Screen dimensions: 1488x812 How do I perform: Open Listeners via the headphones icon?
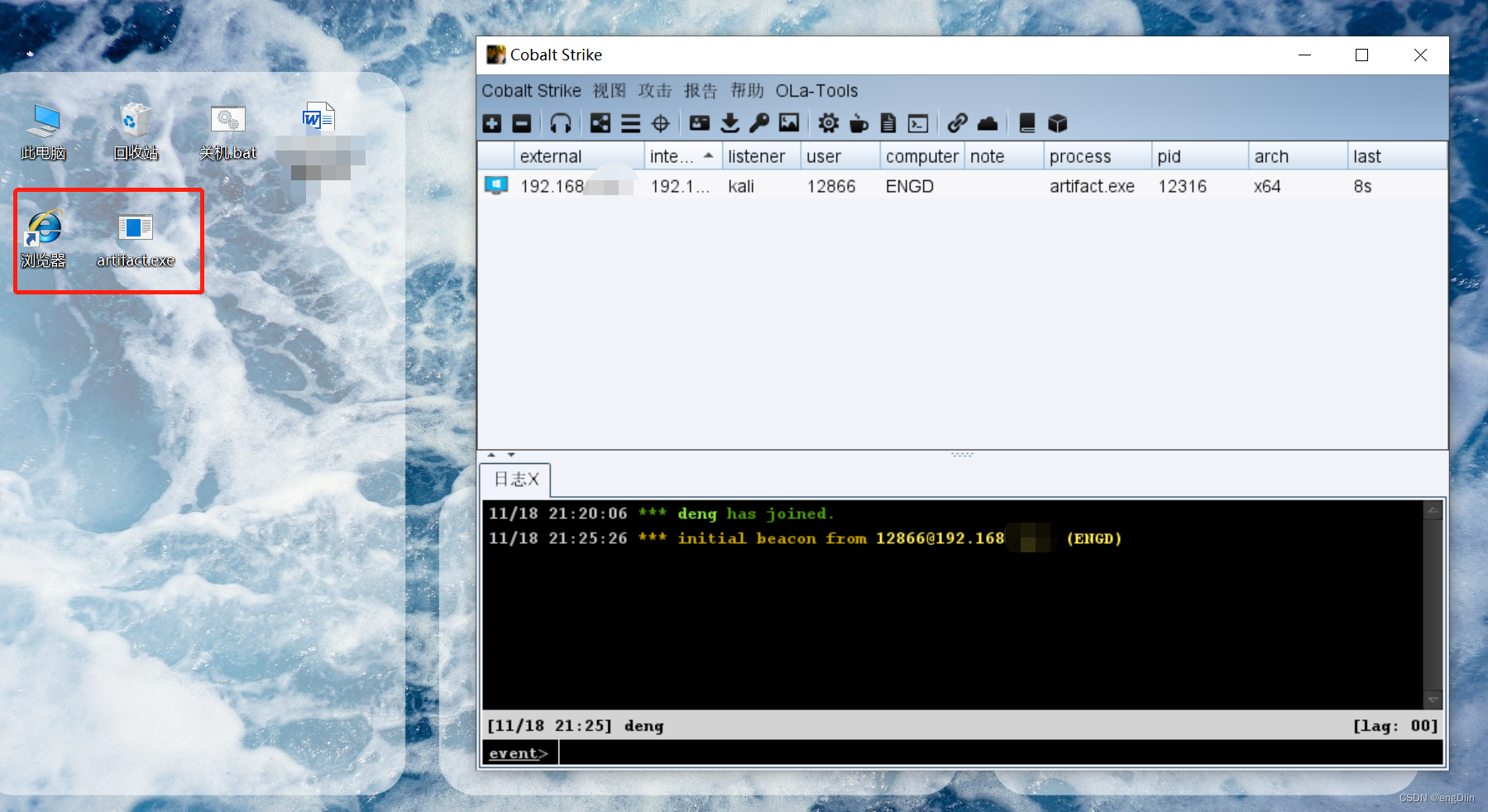[x=561, y=124]
